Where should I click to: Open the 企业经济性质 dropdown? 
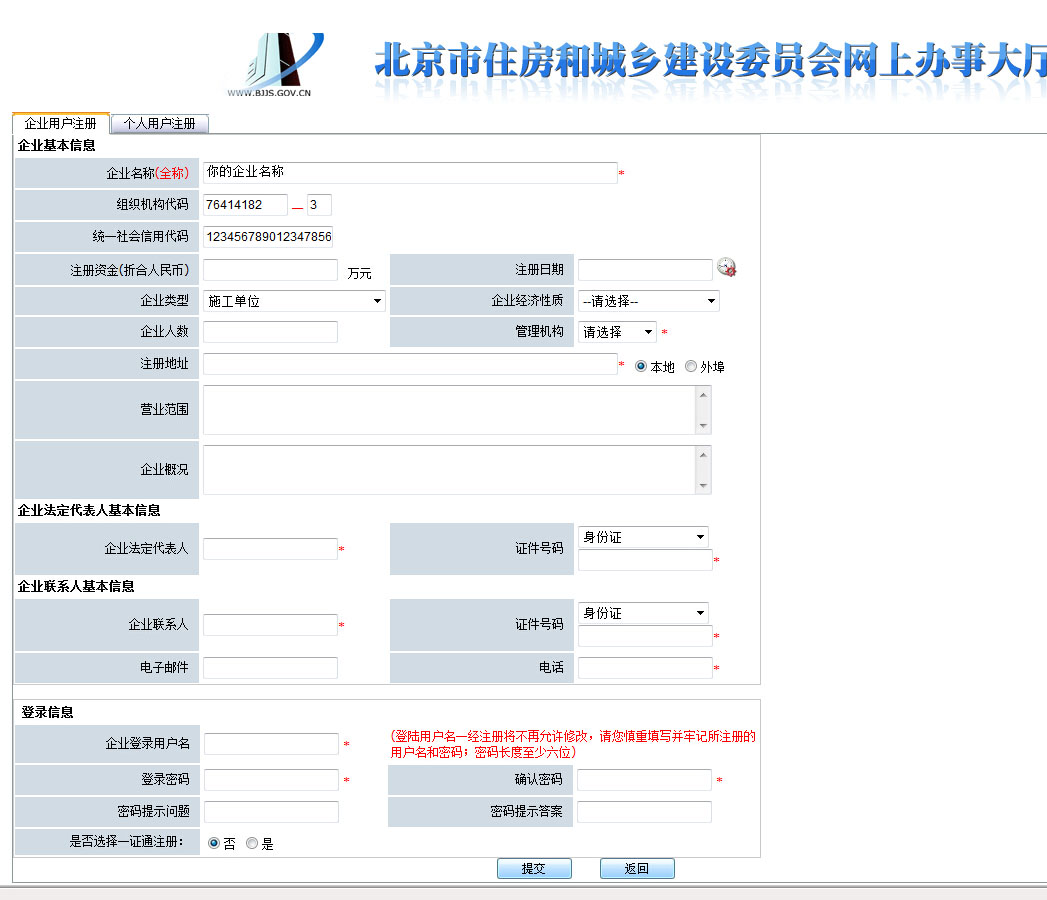tap(648, 301)
